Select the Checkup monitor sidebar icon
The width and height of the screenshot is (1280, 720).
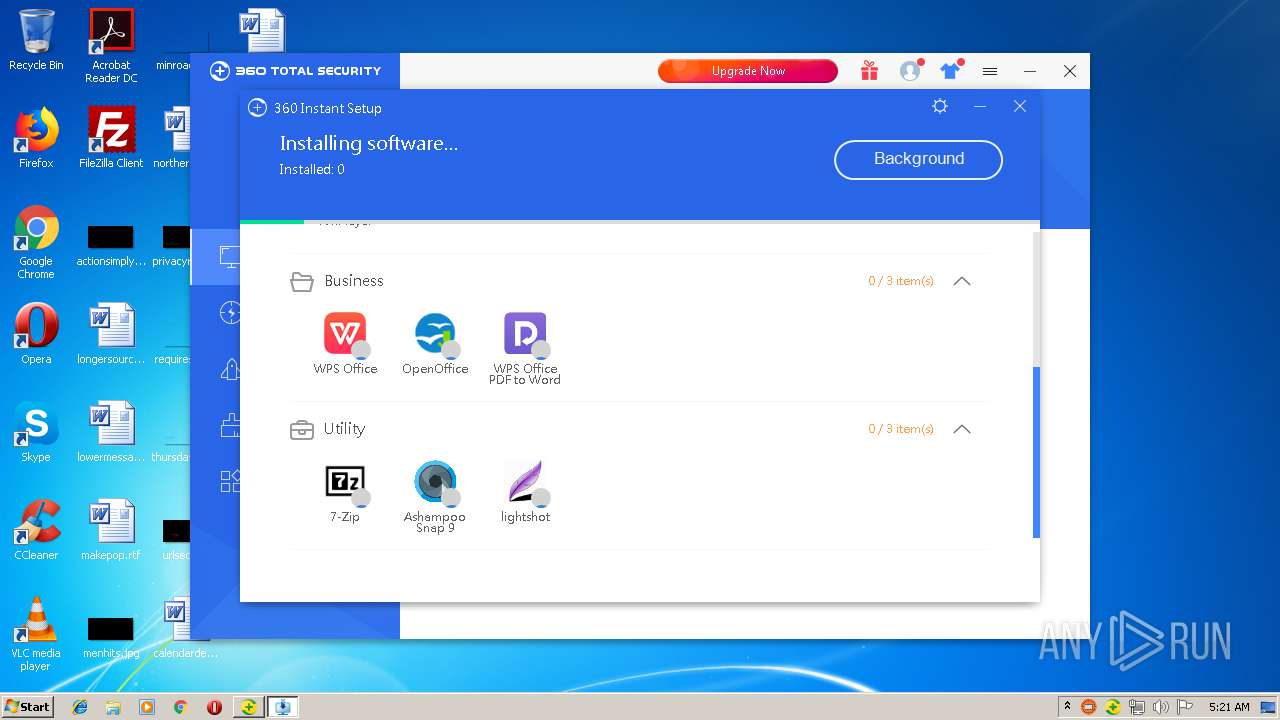[230, 257]
